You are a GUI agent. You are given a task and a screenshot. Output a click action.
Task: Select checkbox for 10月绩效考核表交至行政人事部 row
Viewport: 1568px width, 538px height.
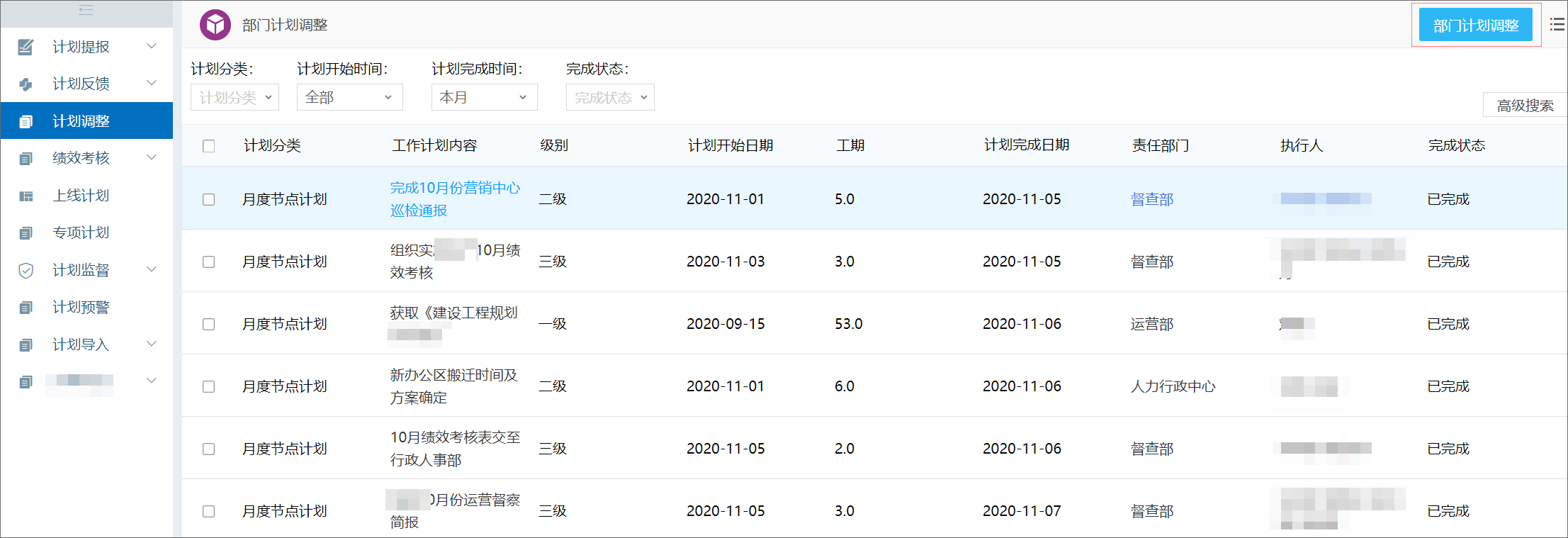(x=208, y=449)
